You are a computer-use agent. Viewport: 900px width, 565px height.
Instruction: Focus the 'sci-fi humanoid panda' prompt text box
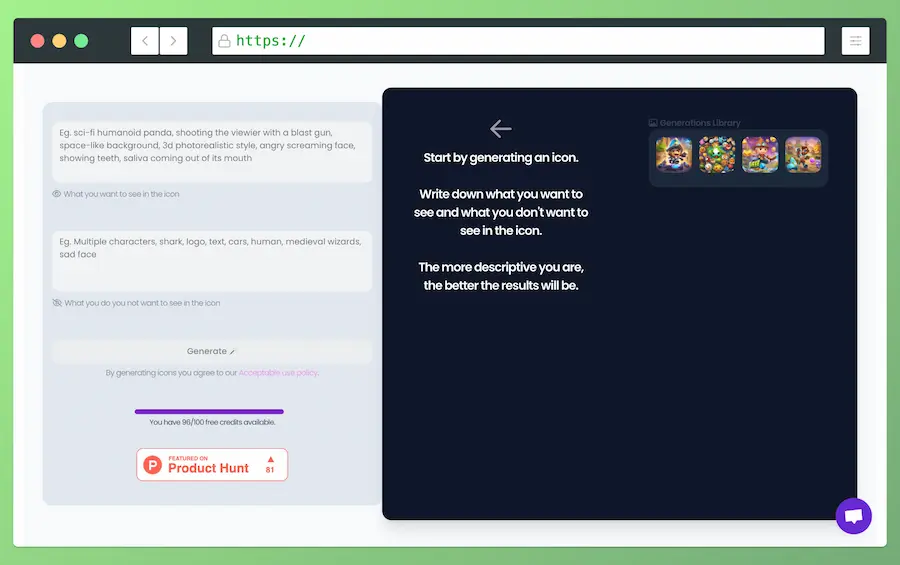pos(212,151)
